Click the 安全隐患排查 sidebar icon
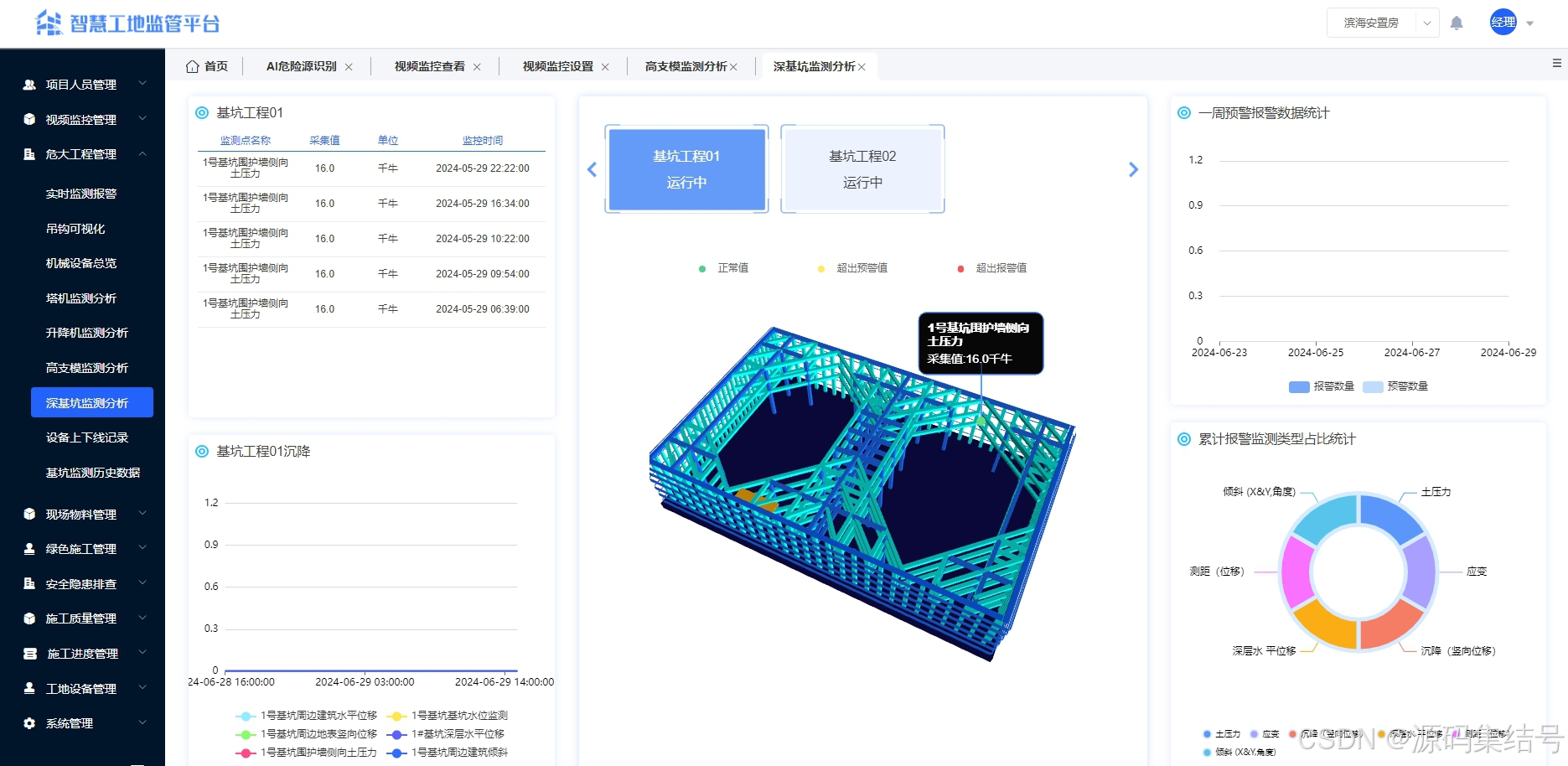1568x766 pixels. tap(29, 583)
